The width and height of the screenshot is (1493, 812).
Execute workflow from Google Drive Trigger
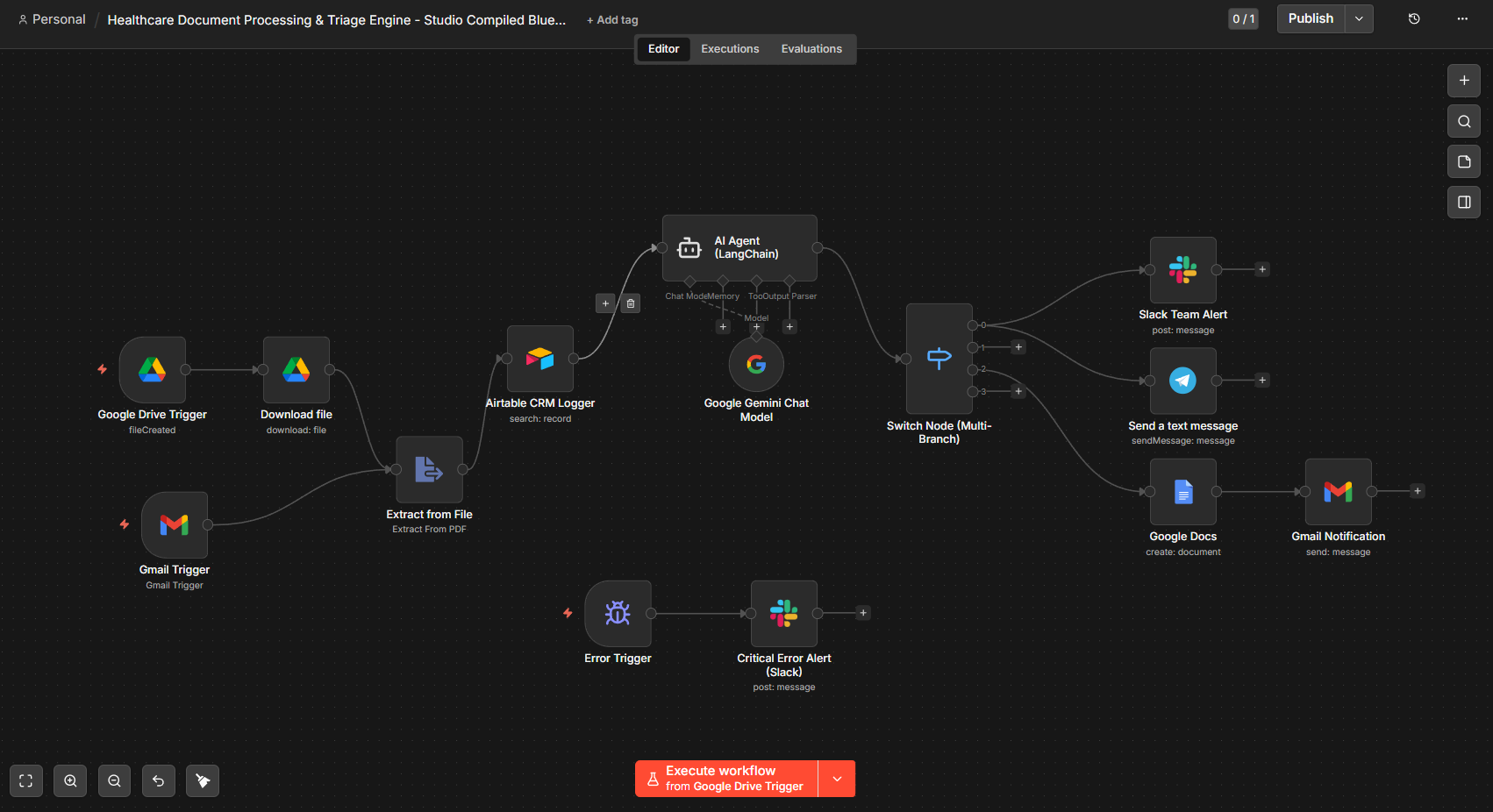click(x=726, y=779)
